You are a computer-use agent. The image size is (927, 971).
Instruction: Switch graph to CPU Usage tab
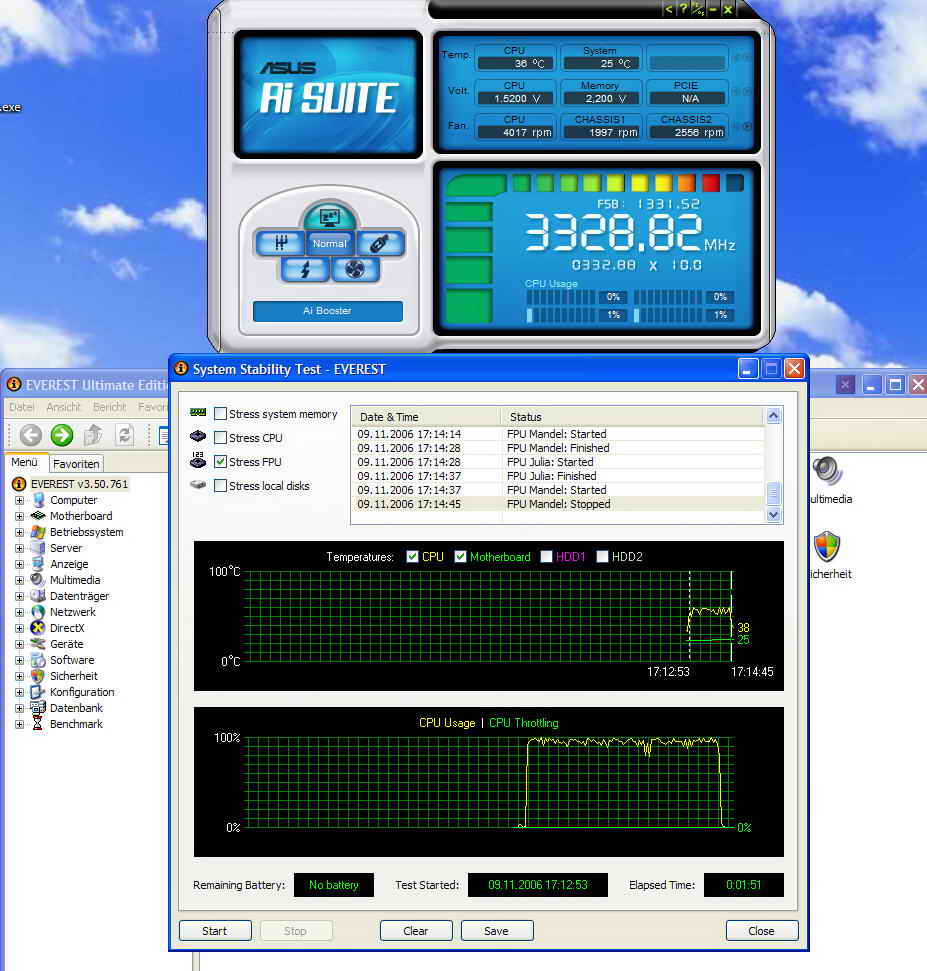(x=447, y=723)
